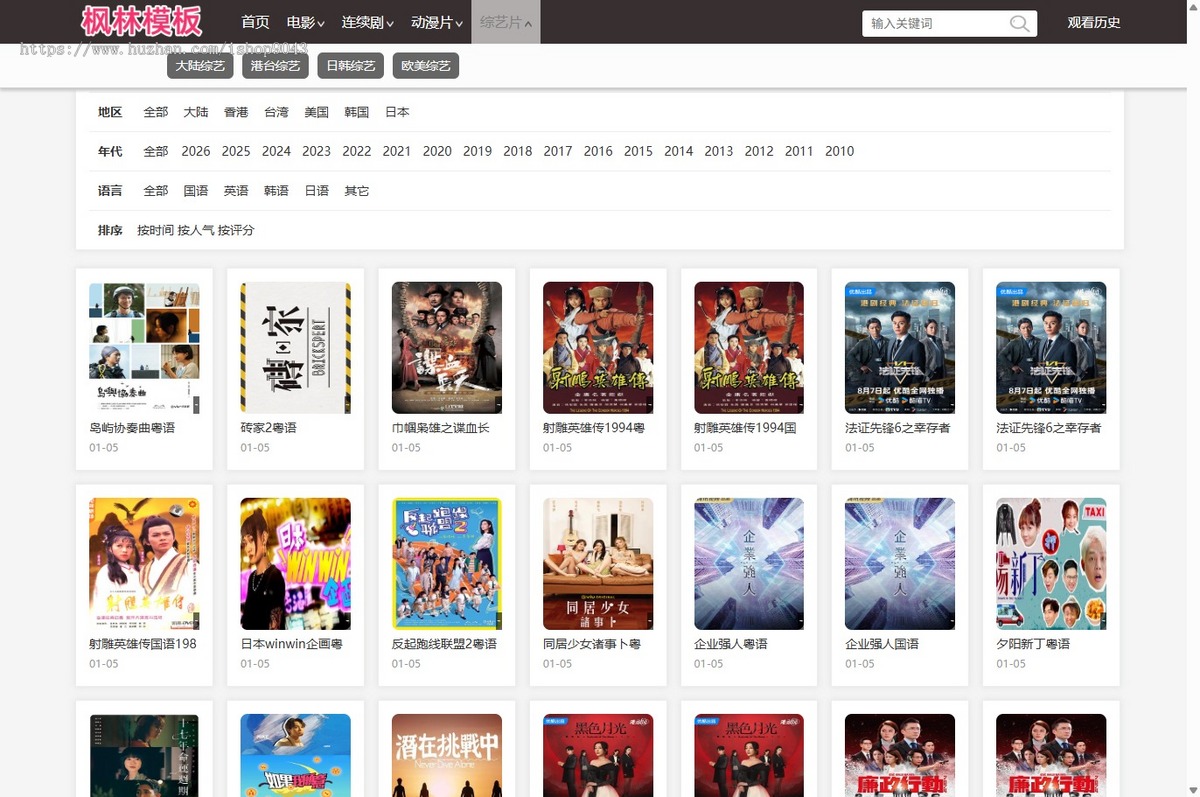
Task: Open 岛屿协奏曲粤语 poster thumbnail
Action: pos(144,348)
